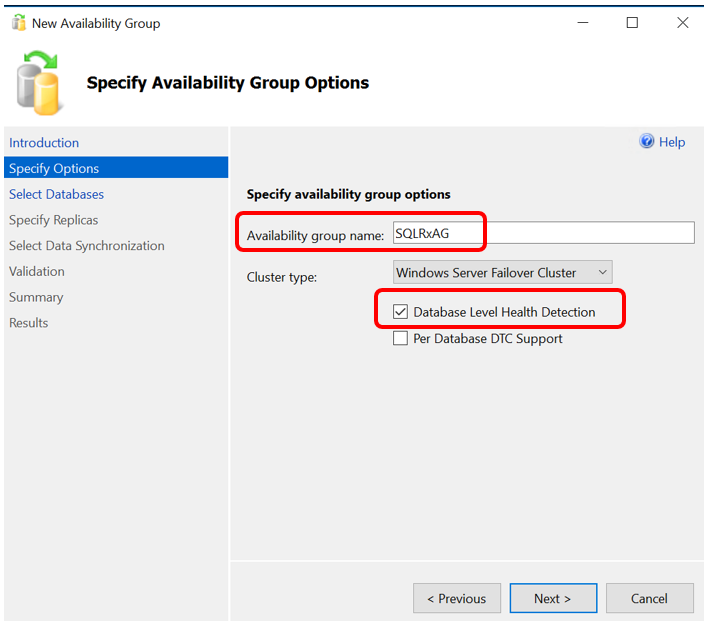
Task: Click the Cluster type dropdown arrow
Action: tap(602, 272)
